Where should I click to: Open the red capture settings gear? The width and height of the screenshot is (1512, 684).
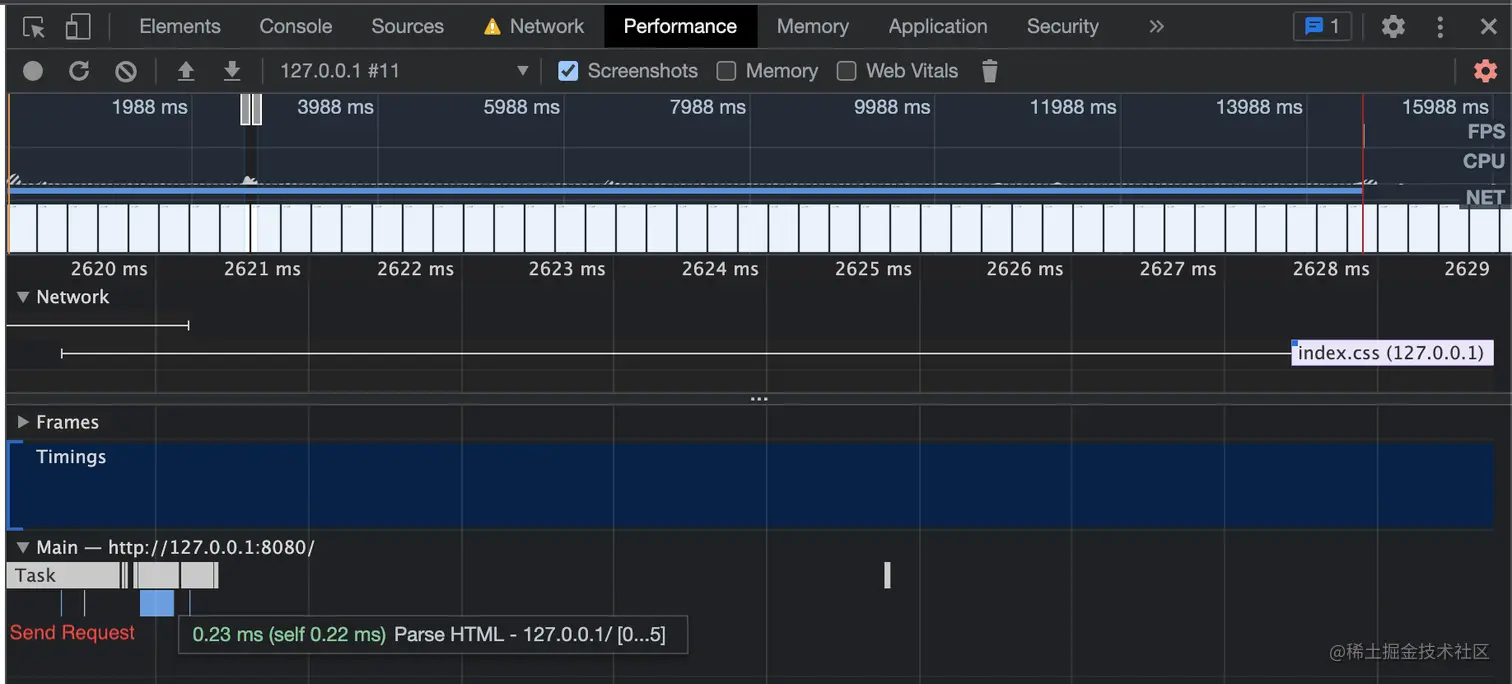(x=1485, y=71)
